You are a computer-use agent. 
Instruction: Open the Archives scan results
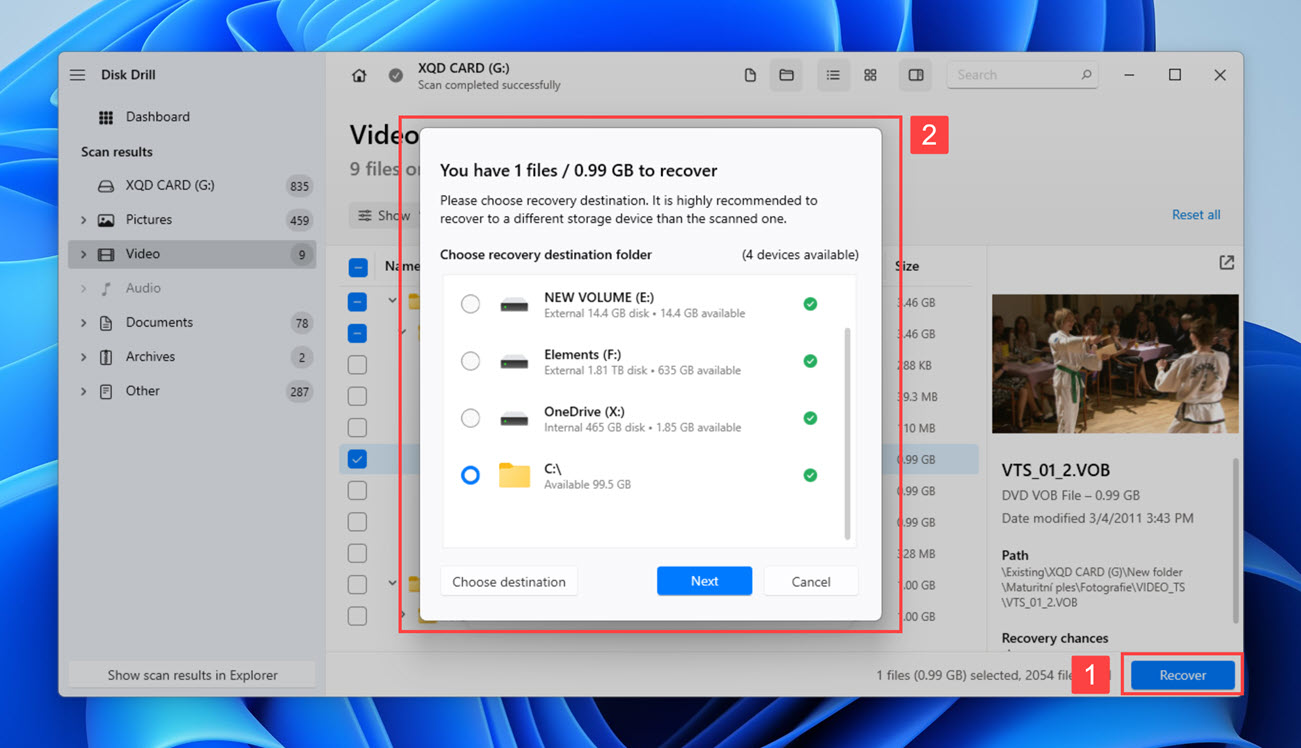pos(192,357)
